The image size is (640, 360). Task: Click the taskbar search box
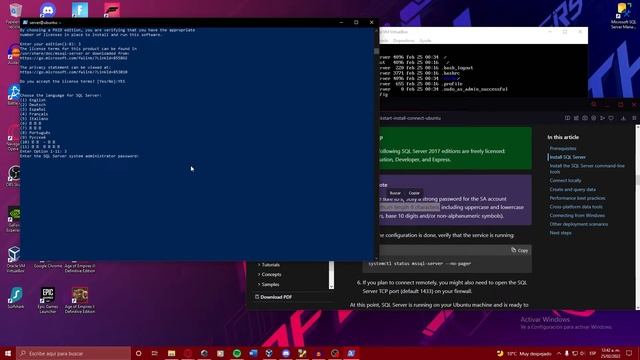tap(73, 353)
